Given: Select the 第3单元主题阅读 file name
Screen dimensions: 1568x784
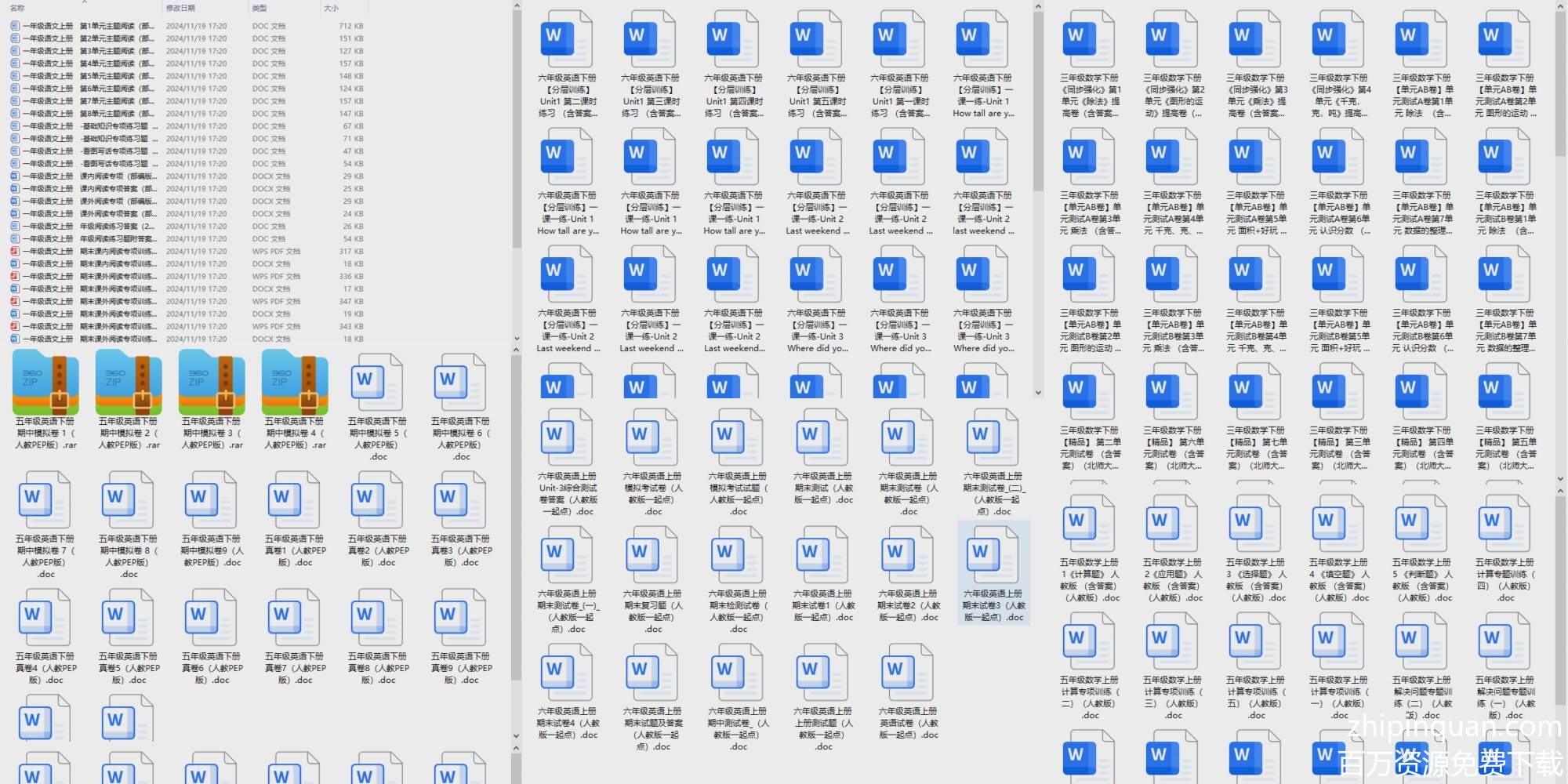Looking at the screenshot, I should (x=89, y=51).
